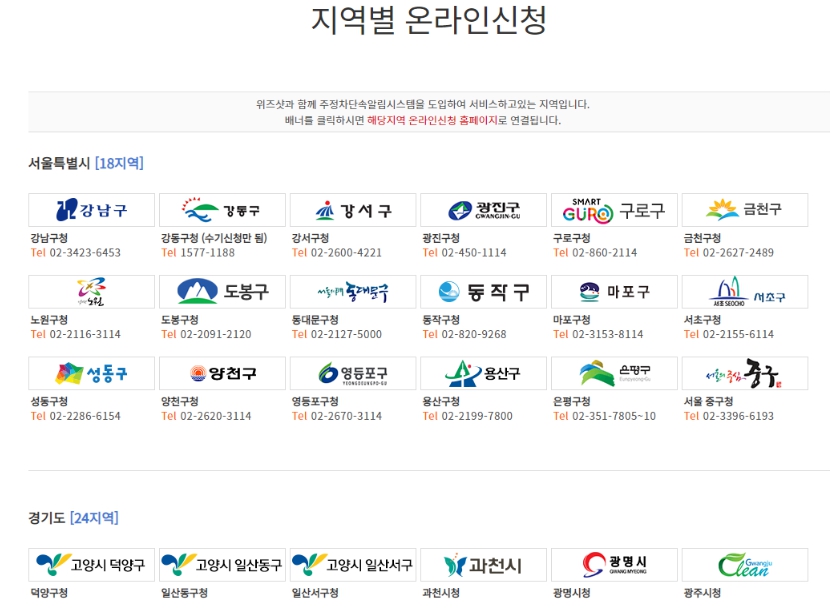Open the 노원 logo banner
The height and width of the screenshot is (614, 839).
click(91, 292)
